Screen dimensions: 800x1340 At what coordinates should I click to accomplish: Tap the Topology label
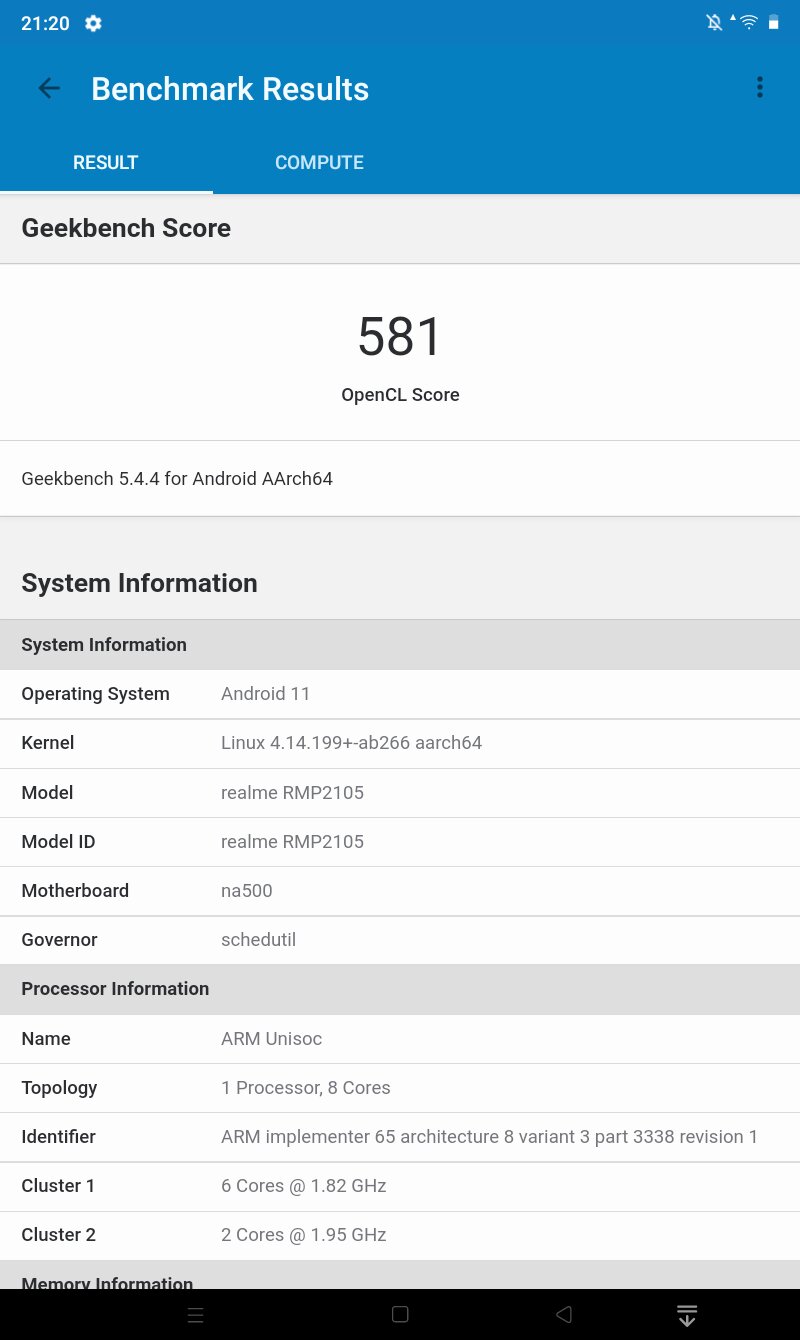pos(59,1088)
